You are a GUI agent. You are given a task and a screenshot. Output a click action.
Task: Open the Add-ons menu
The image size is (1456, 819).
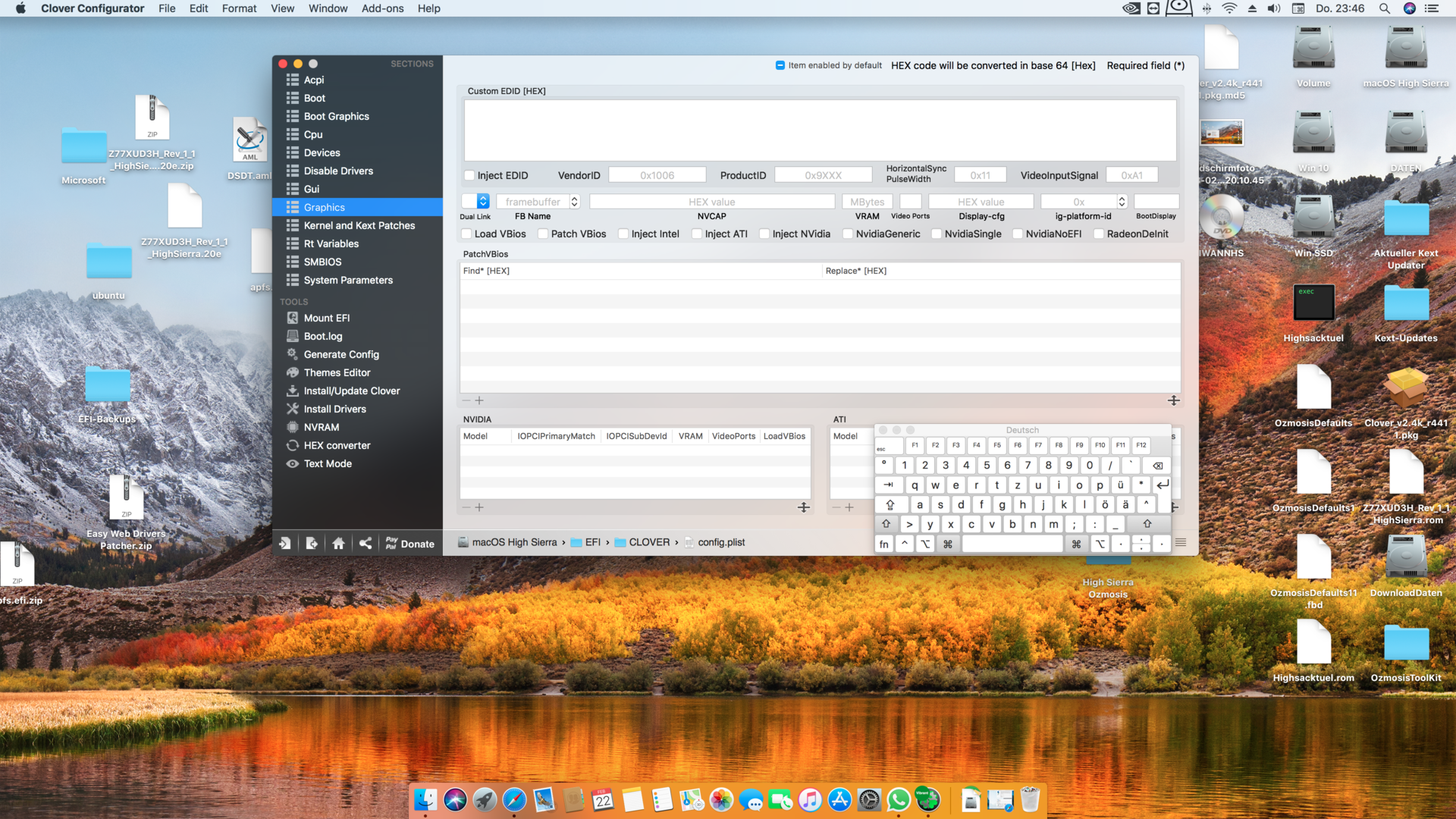tap(382, 8)
